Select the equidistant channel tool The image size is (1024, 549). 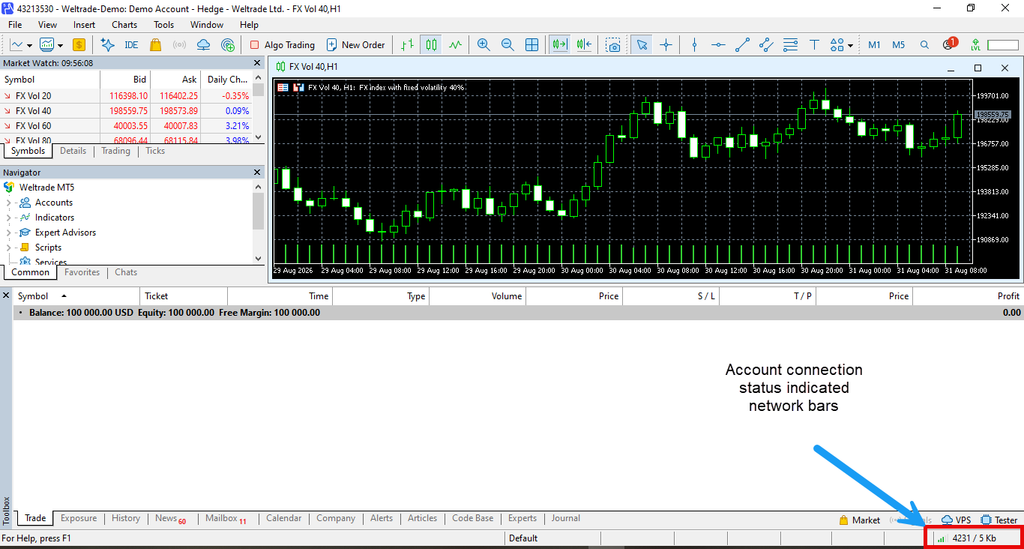[766, 45]
